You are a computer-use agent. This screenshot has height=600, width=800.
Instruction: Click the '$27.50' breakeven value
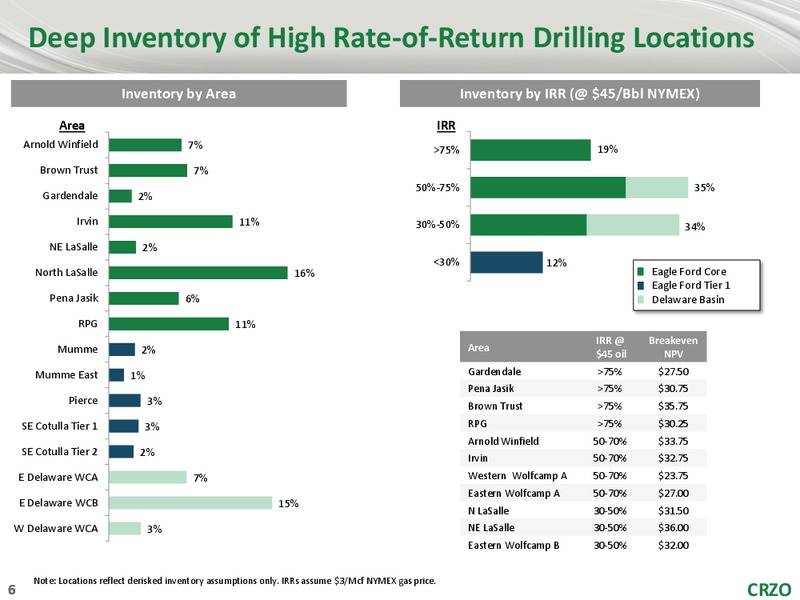tap(673, 371)
